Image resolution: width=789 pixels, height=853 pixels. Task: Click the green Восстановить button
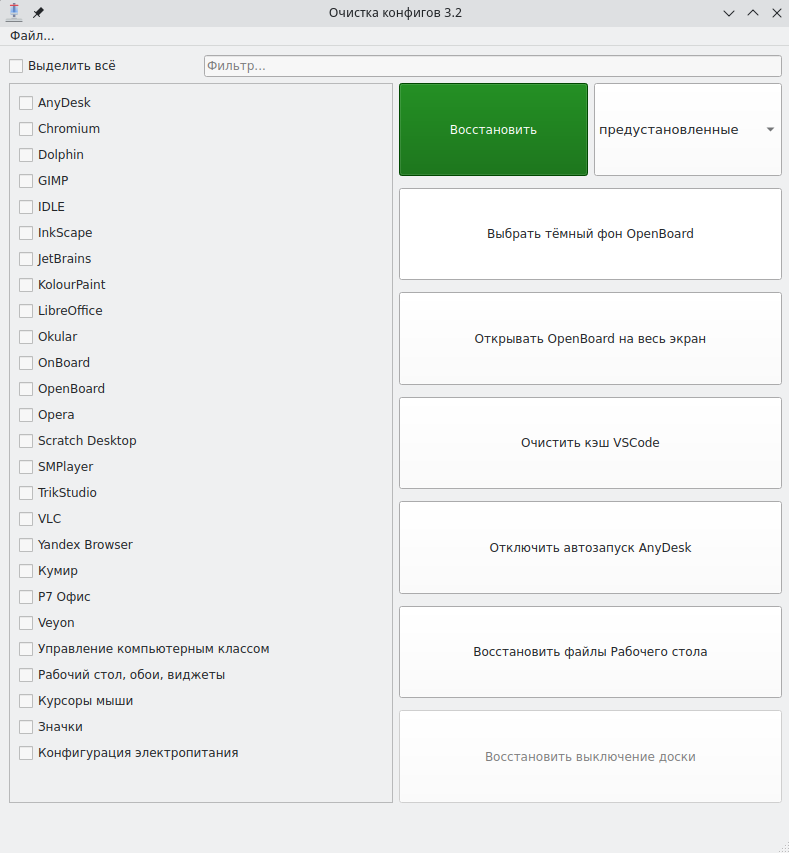pos(493,130)
